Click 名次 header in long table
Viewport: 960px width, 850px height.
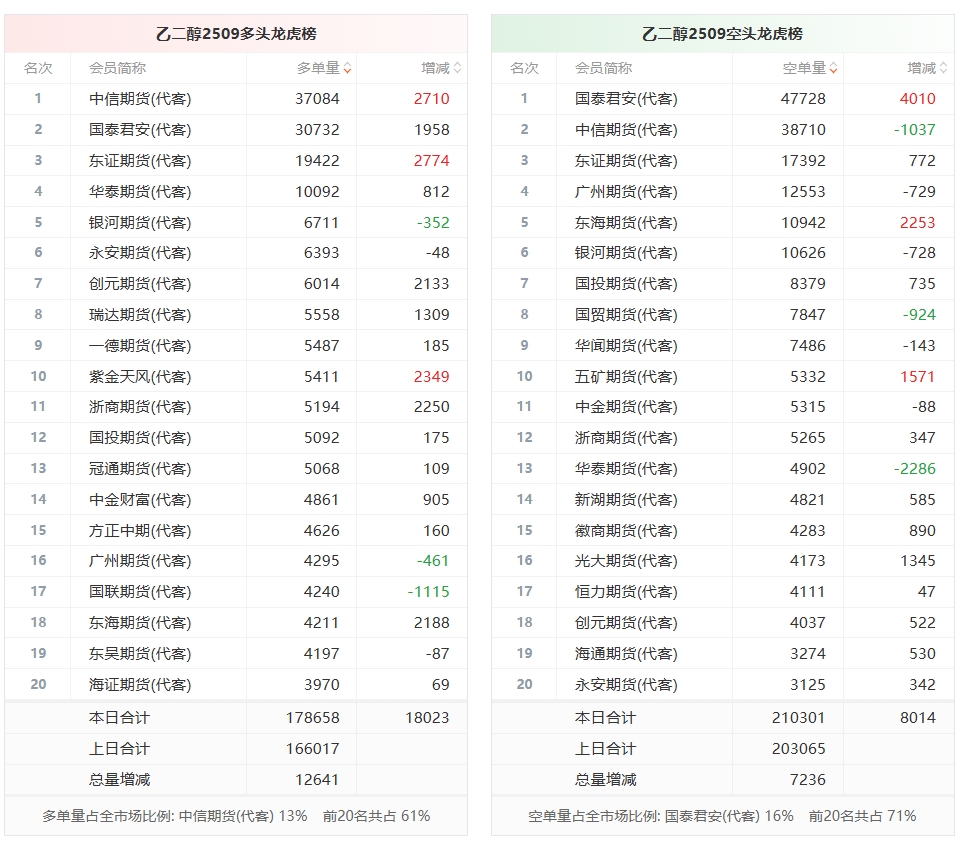pos(38,68)
